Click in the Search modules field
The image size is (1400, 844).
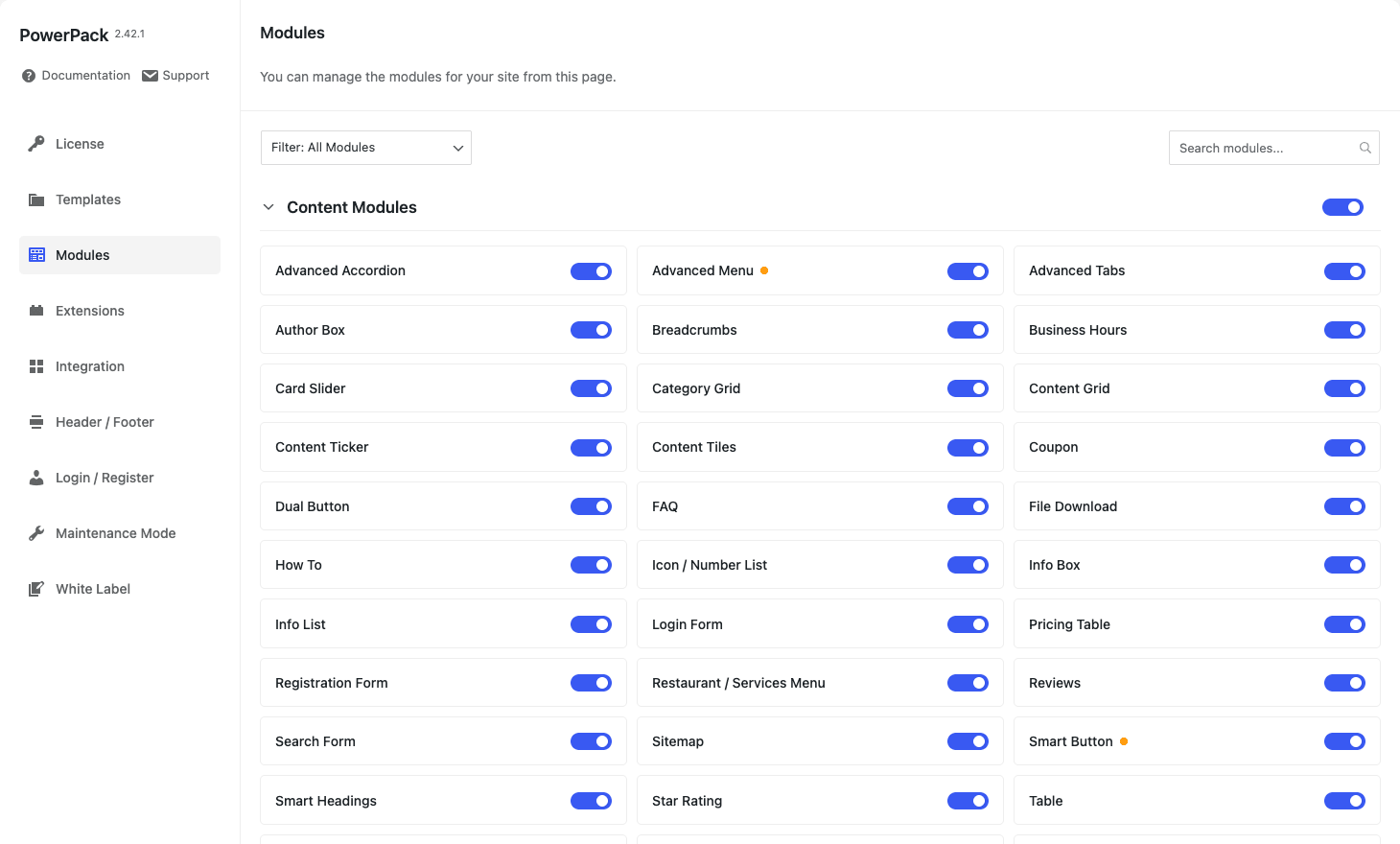coord(1274,148)
